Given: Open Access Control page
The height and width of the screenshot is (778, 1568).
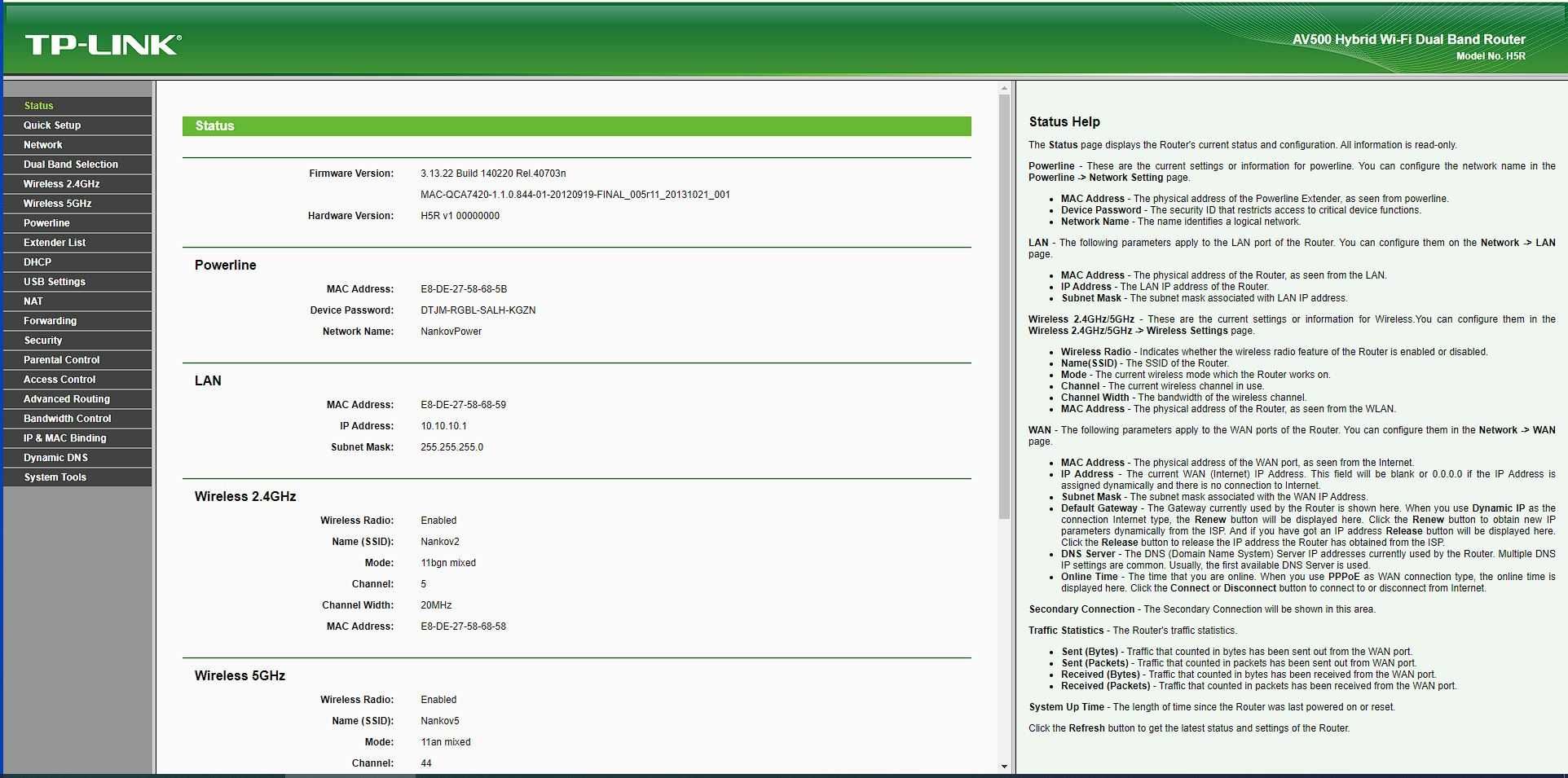Looking at the screenshot, I should click(77, 380).
